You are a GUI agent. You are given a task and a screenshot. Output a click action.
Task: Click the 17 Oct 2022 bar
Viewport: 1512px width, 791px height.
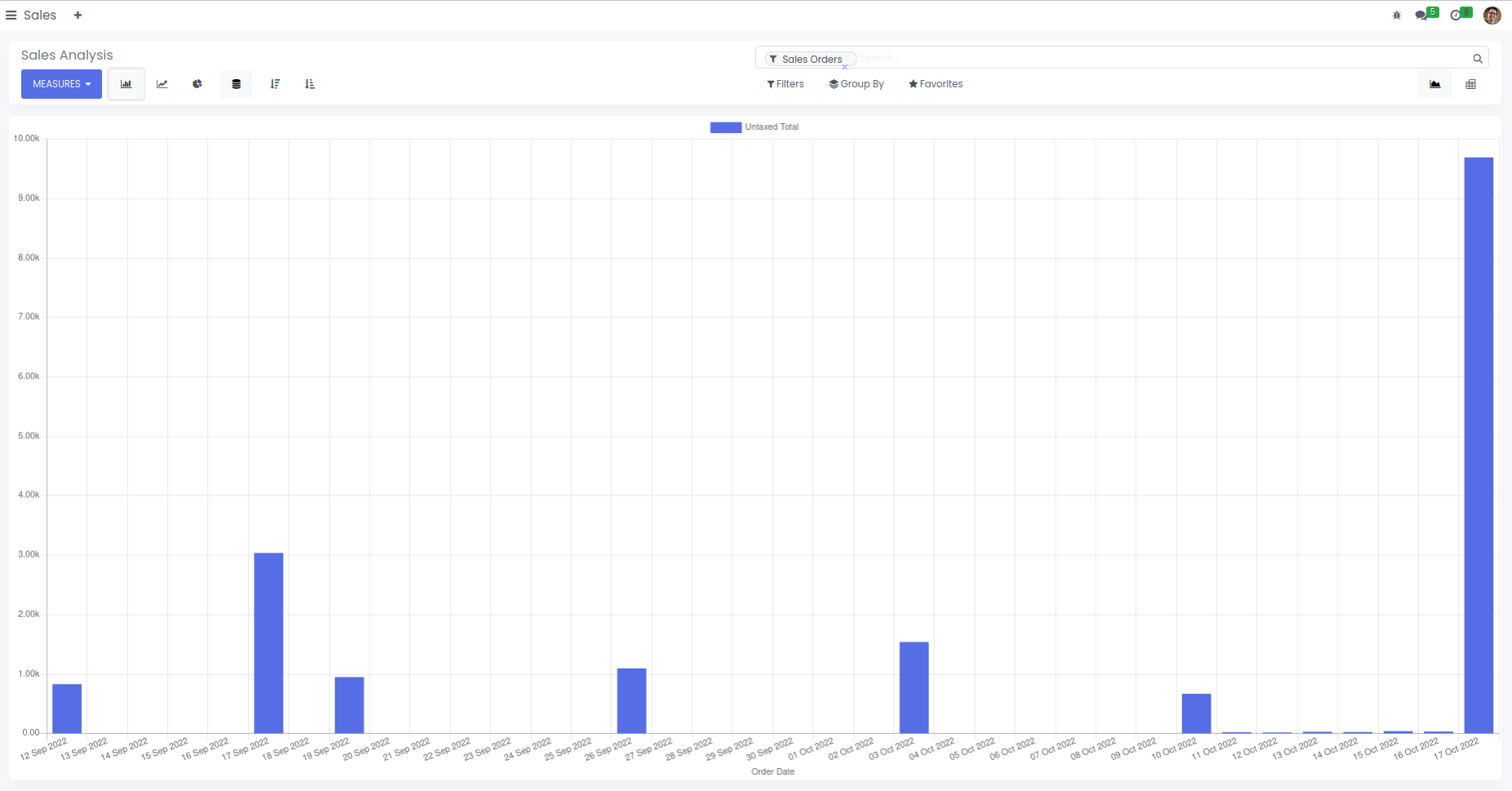click(1479, 445)
